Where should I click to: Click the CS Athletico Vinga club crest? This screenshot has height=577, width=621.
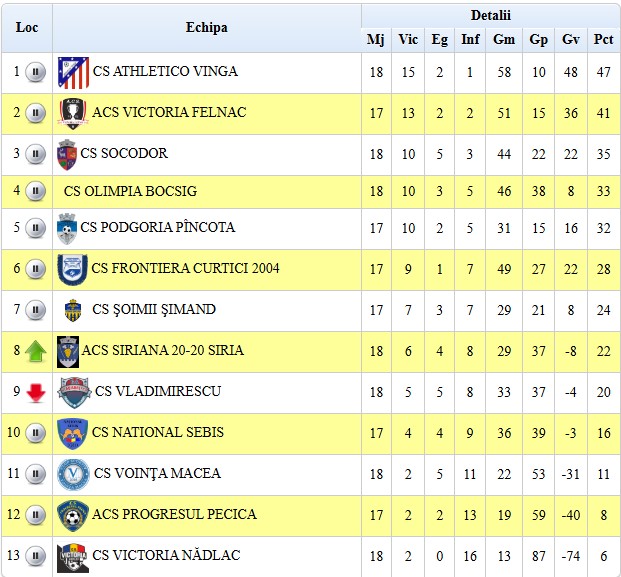(73, 72)
